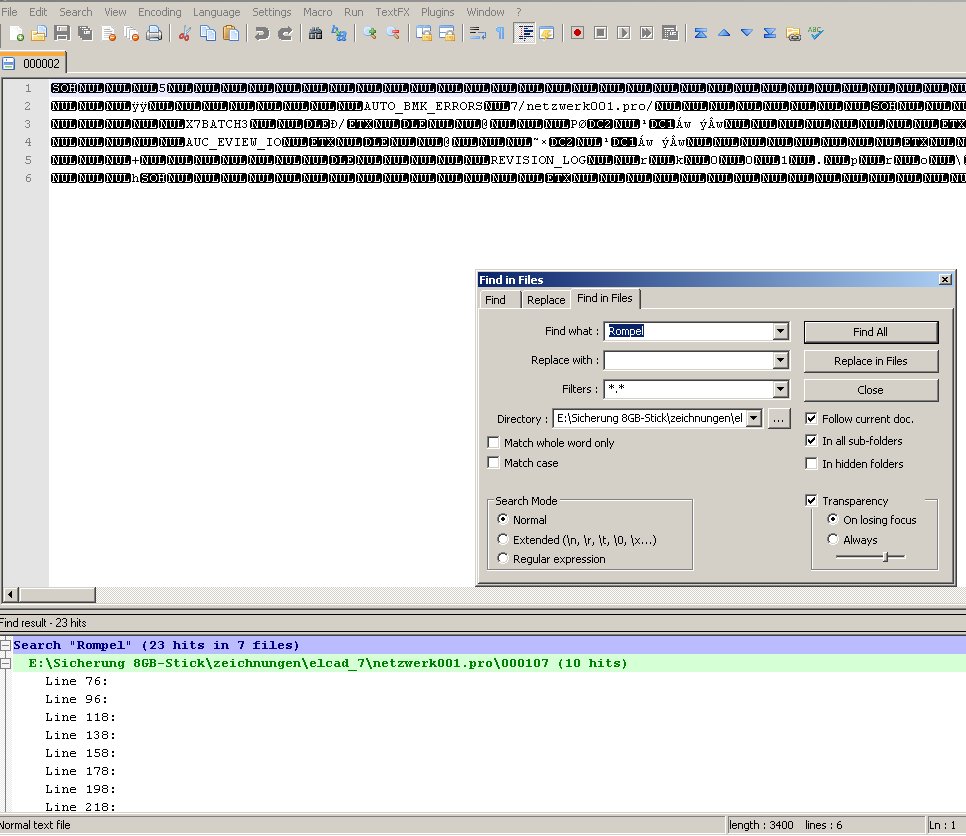Select On losing focus transparency option

point(833,519)
